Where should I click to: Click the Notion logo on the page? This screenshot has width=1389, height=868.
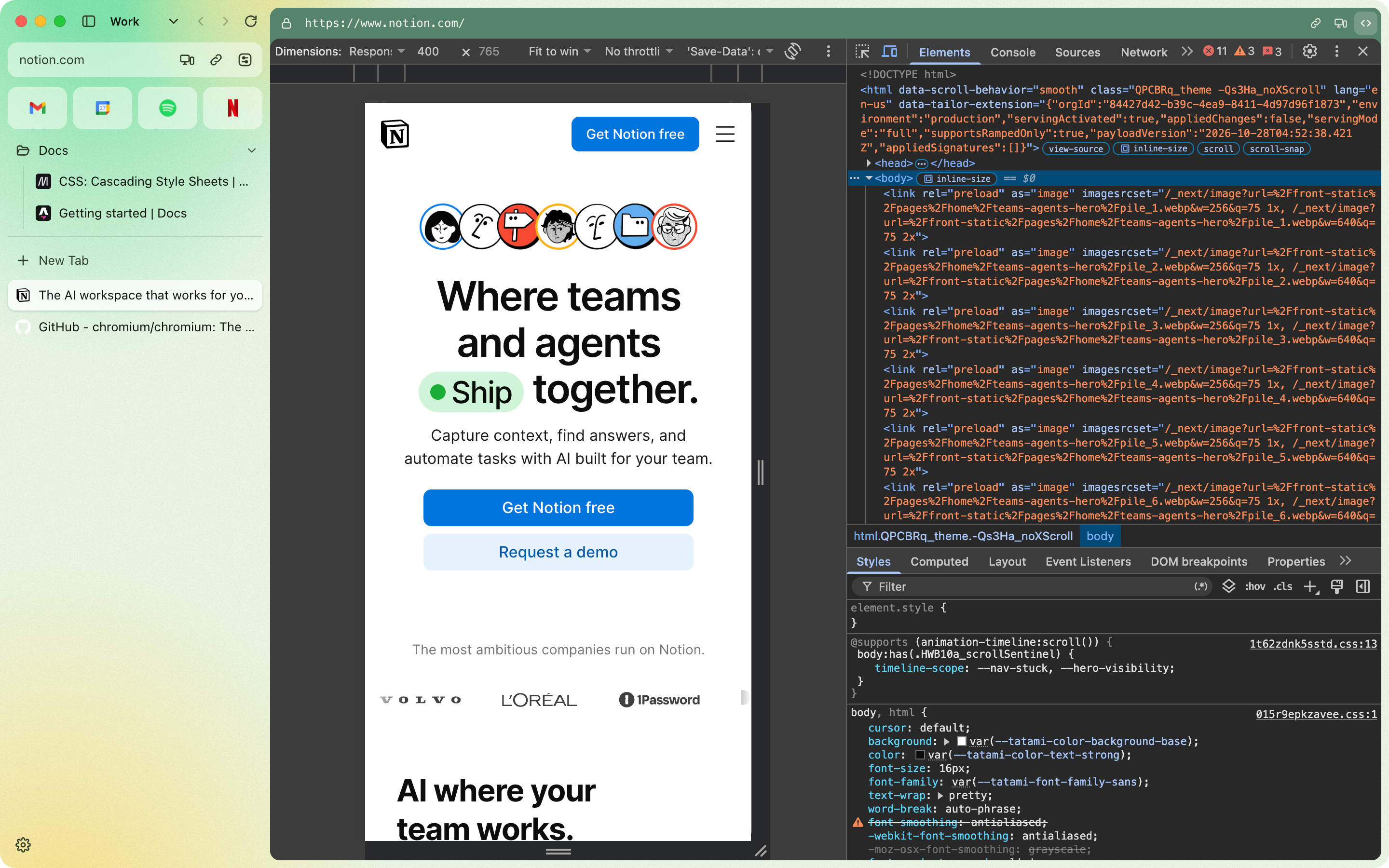[395, 134]
